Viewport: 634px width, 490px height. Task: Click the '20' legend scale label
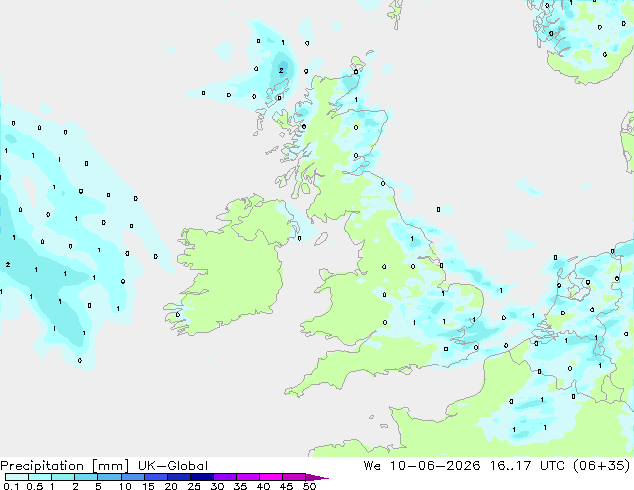coord(171,486)
